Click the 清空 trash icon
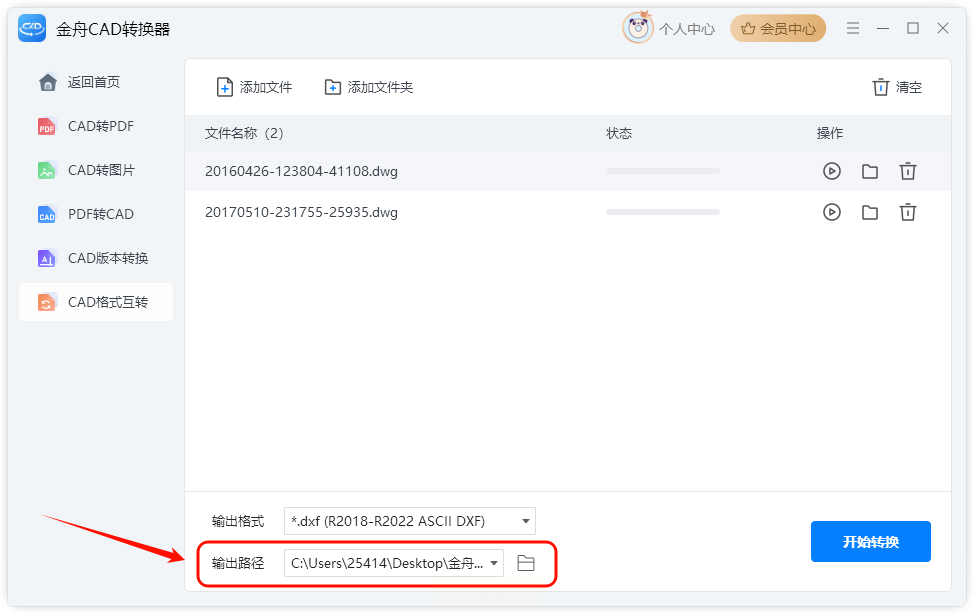Image resolution: width=974 pixels, height=614 pixels. 880,87
